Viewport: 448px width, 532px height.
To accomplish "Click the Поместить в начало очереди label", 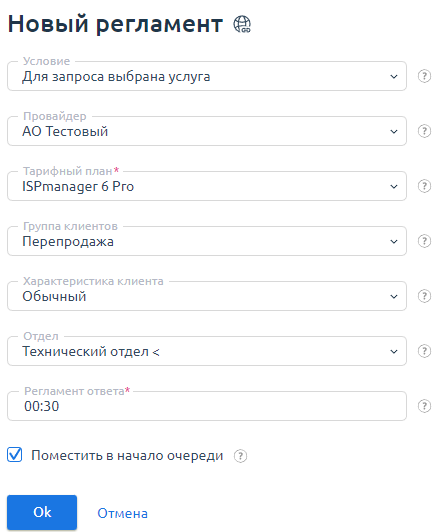I will coord(127,455).
